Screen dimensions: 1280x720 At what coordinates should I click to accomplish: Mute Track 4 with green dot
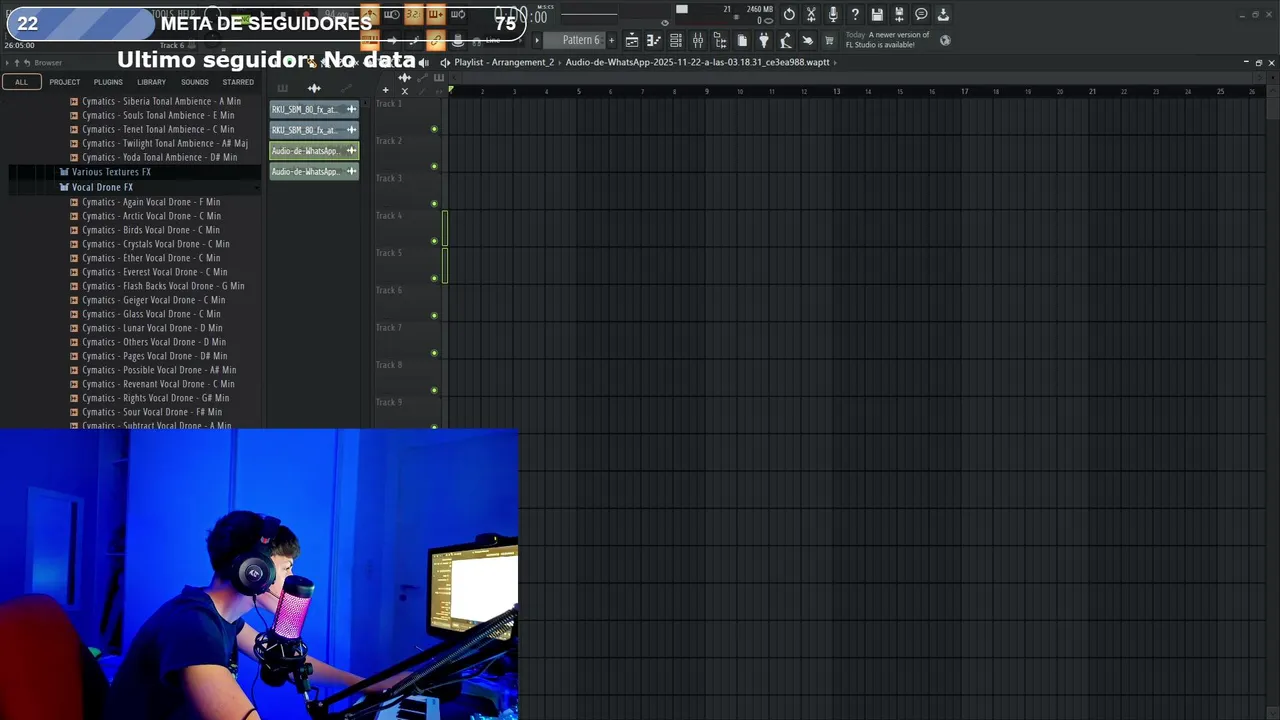pos(434,241)
